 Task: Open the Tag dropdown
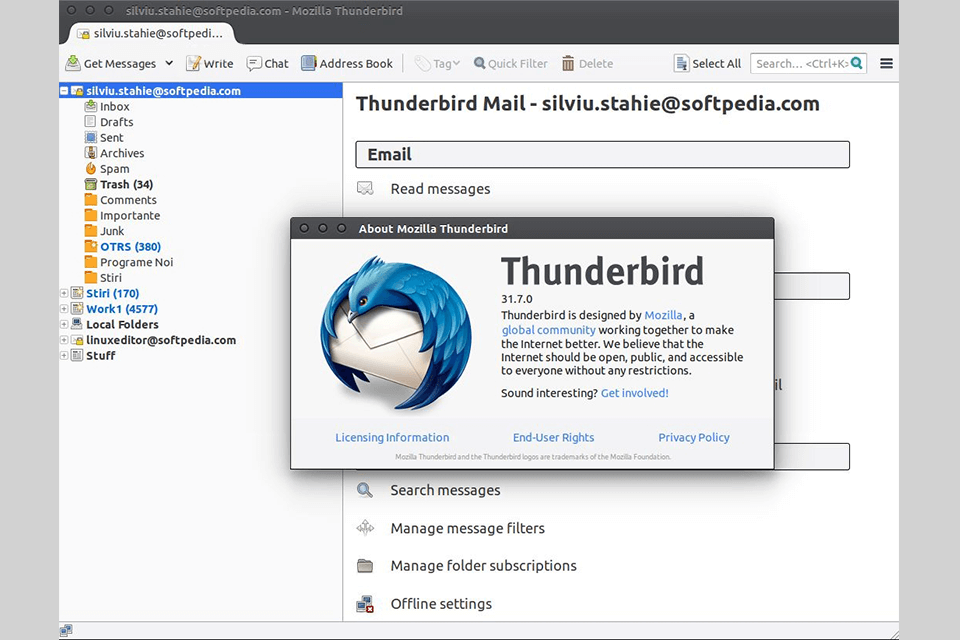click(437, 63)
